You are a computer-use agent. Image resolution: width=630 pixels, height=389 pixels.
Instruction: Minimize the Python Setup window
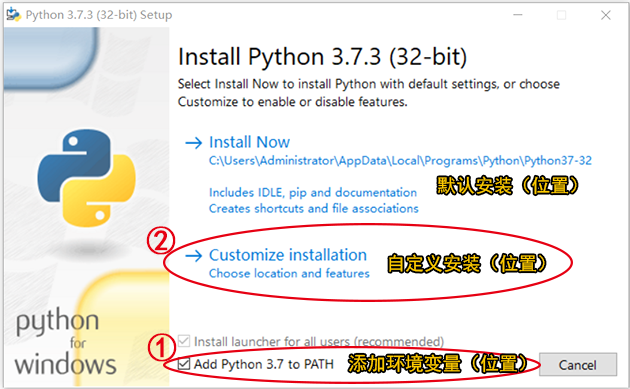(518, 15)
